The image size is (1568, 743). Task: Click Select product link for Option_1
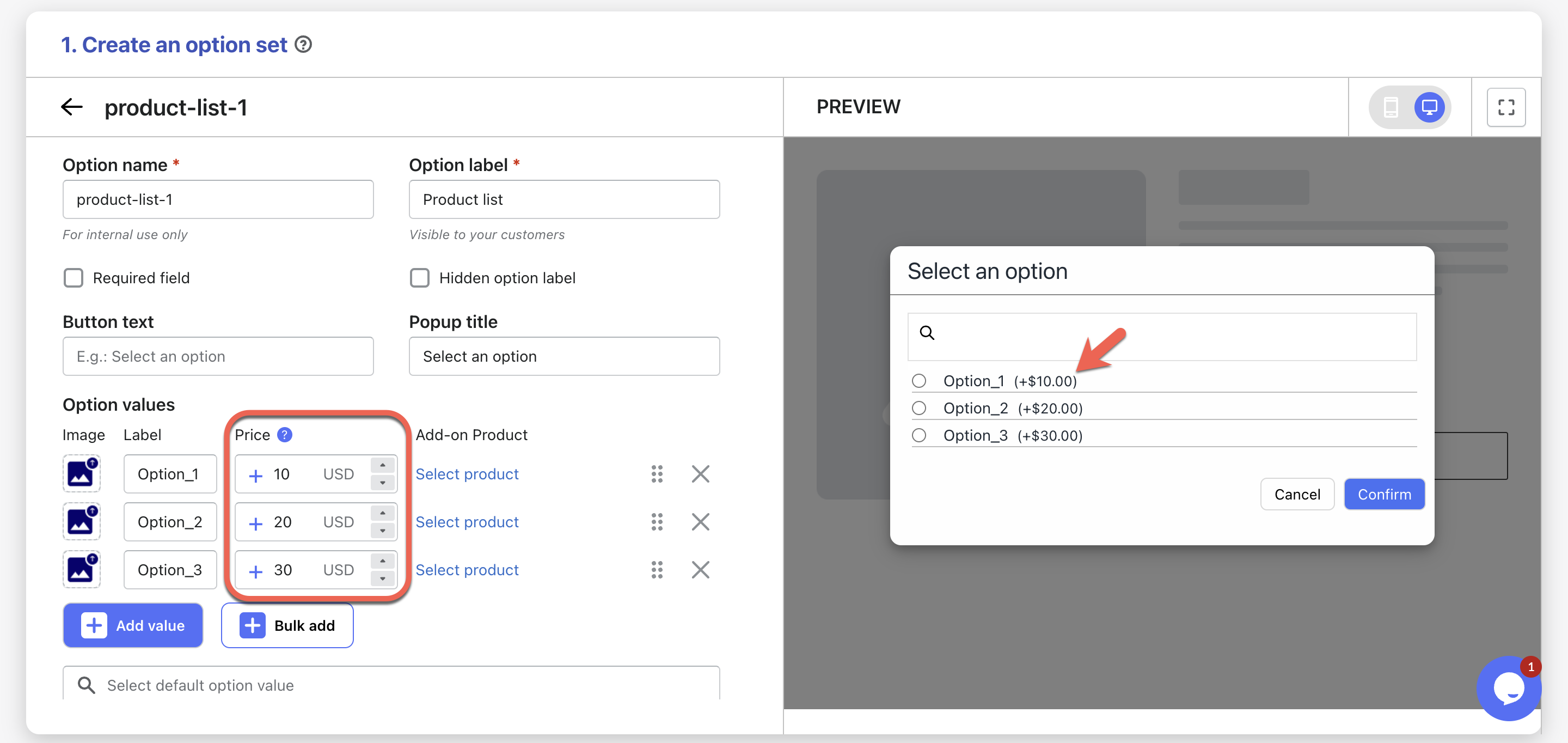click(x=467, y=474)
